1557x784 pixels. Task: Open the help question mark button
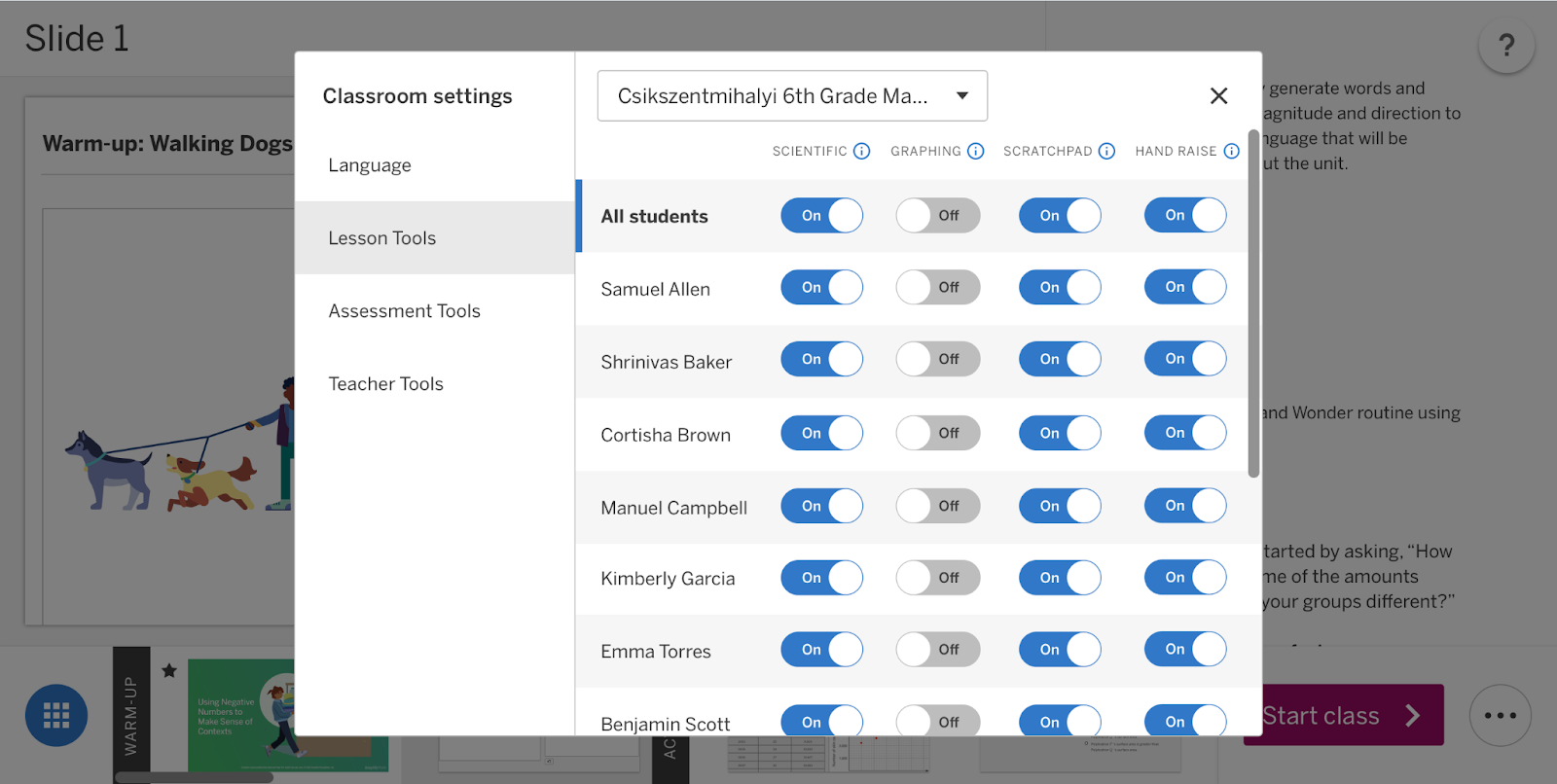(x=1506, y=45)
